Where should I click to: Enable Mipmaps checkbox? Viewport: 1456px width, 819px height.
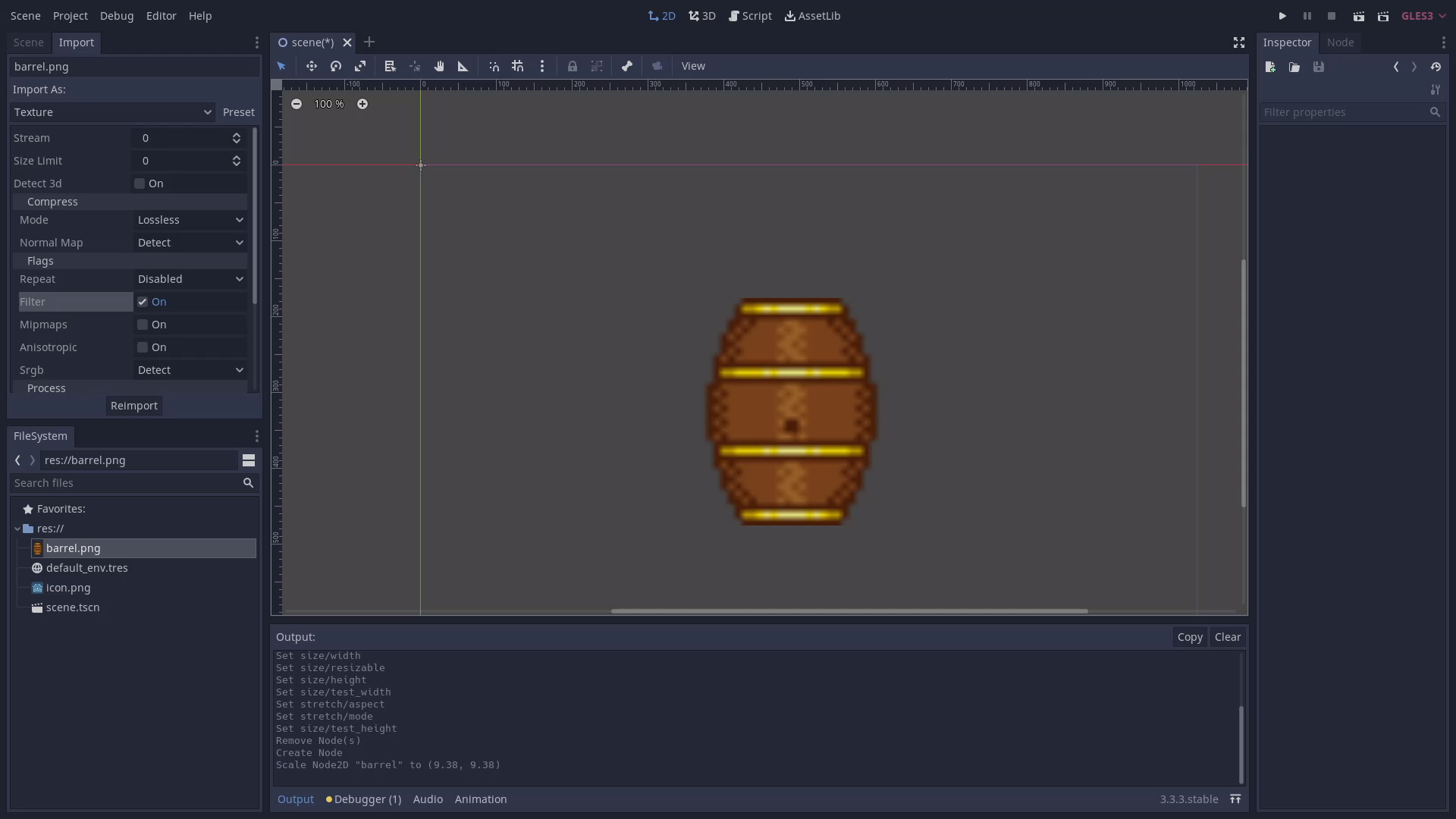(x=142, y=324)
